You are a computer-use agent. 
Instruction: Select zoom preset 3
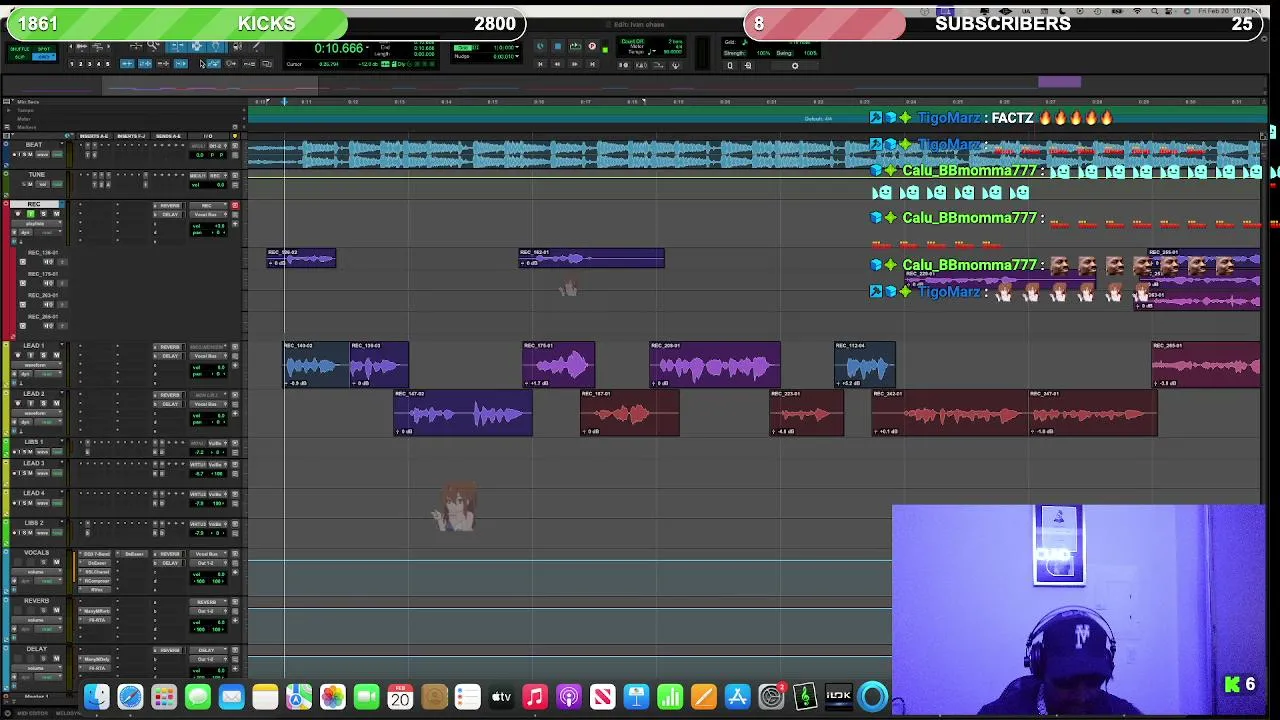tap(90, 64)
